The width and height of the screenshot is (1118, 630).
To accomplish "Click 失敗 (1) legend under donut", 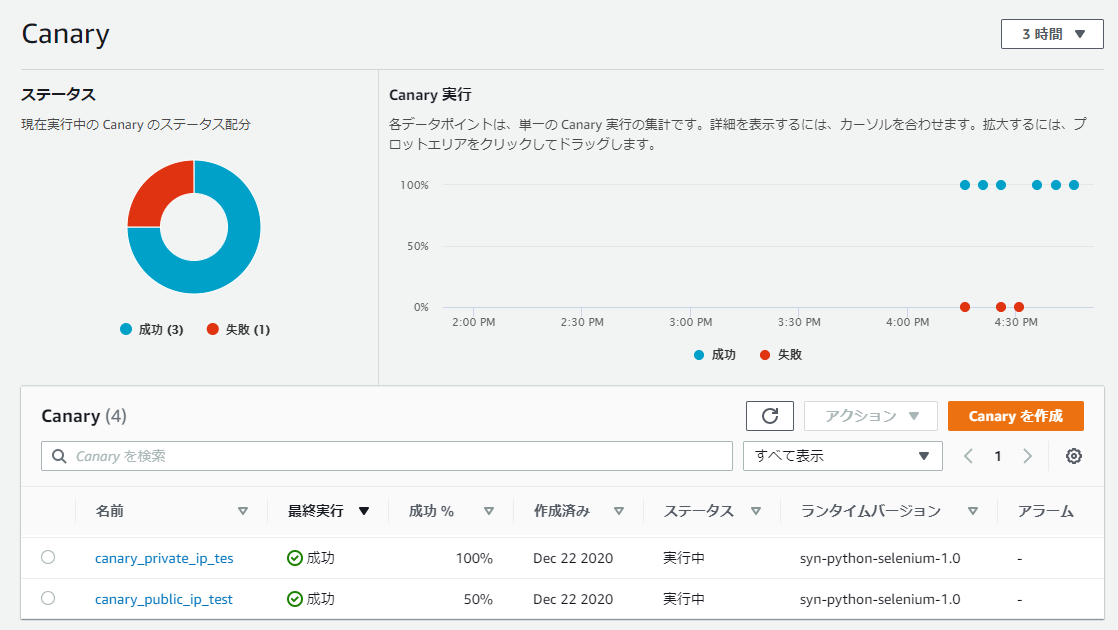I will click(x=238, y=329).
